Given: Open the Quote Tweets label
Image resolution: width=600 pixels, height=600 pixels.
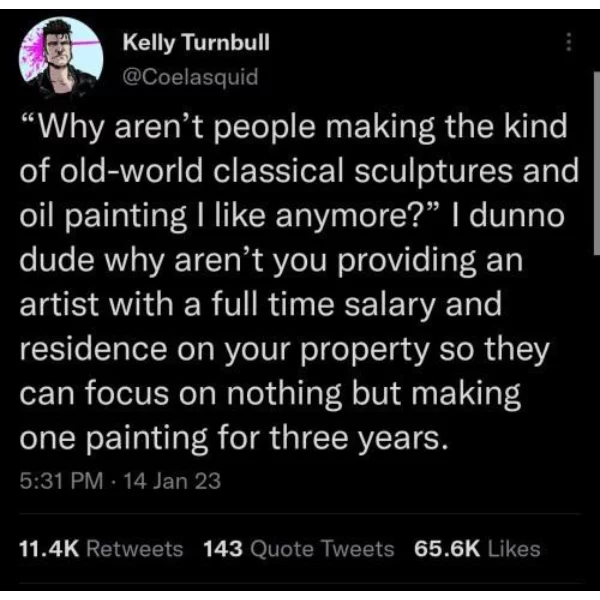Looking at the screenshot, I should click(322, 549).
